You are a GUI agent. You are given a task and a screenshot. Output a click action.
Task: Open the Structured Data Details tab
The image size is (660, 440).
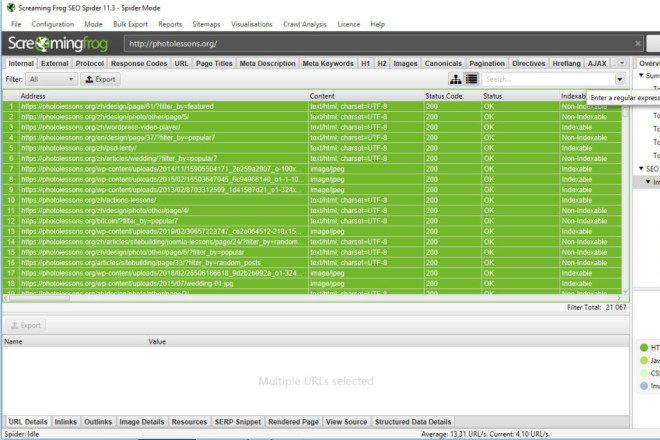(413, 421)
